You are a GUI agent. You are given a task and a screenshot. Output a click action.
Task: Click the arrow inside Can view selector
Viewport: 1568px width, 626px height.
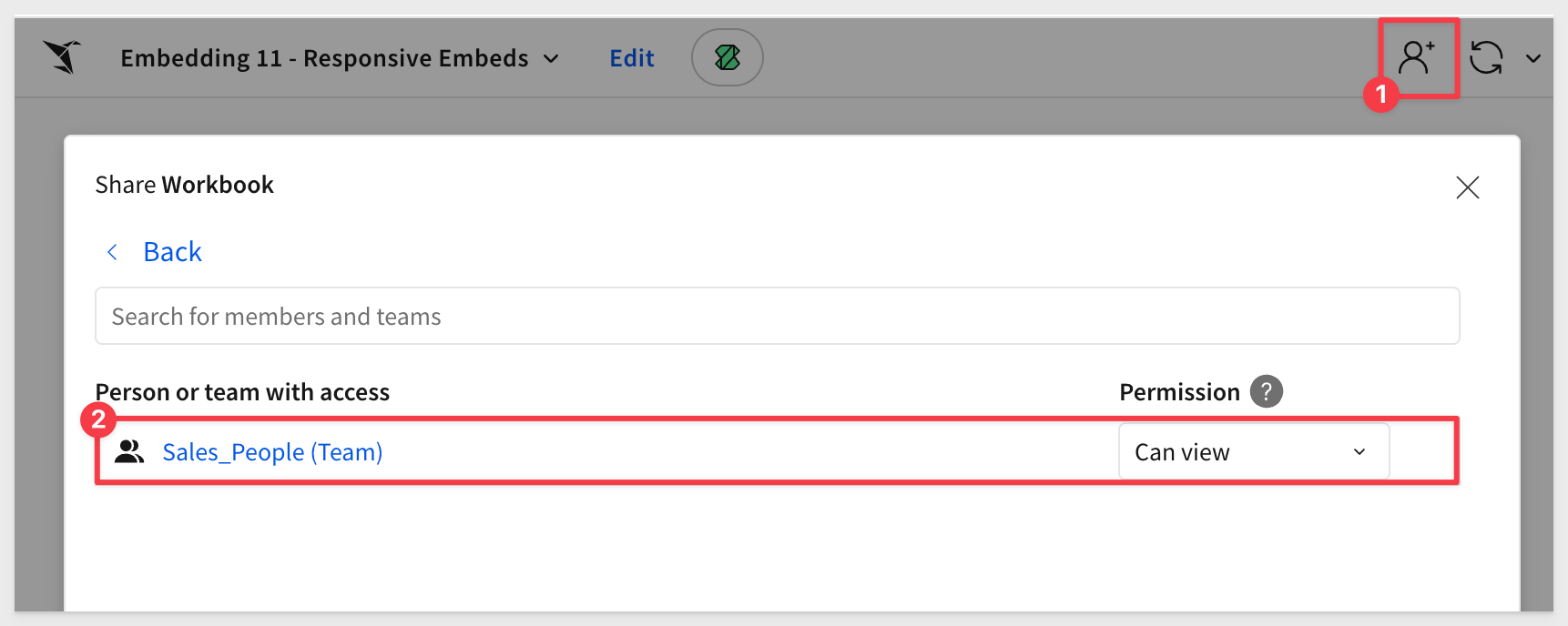[x=1359, y=452]
